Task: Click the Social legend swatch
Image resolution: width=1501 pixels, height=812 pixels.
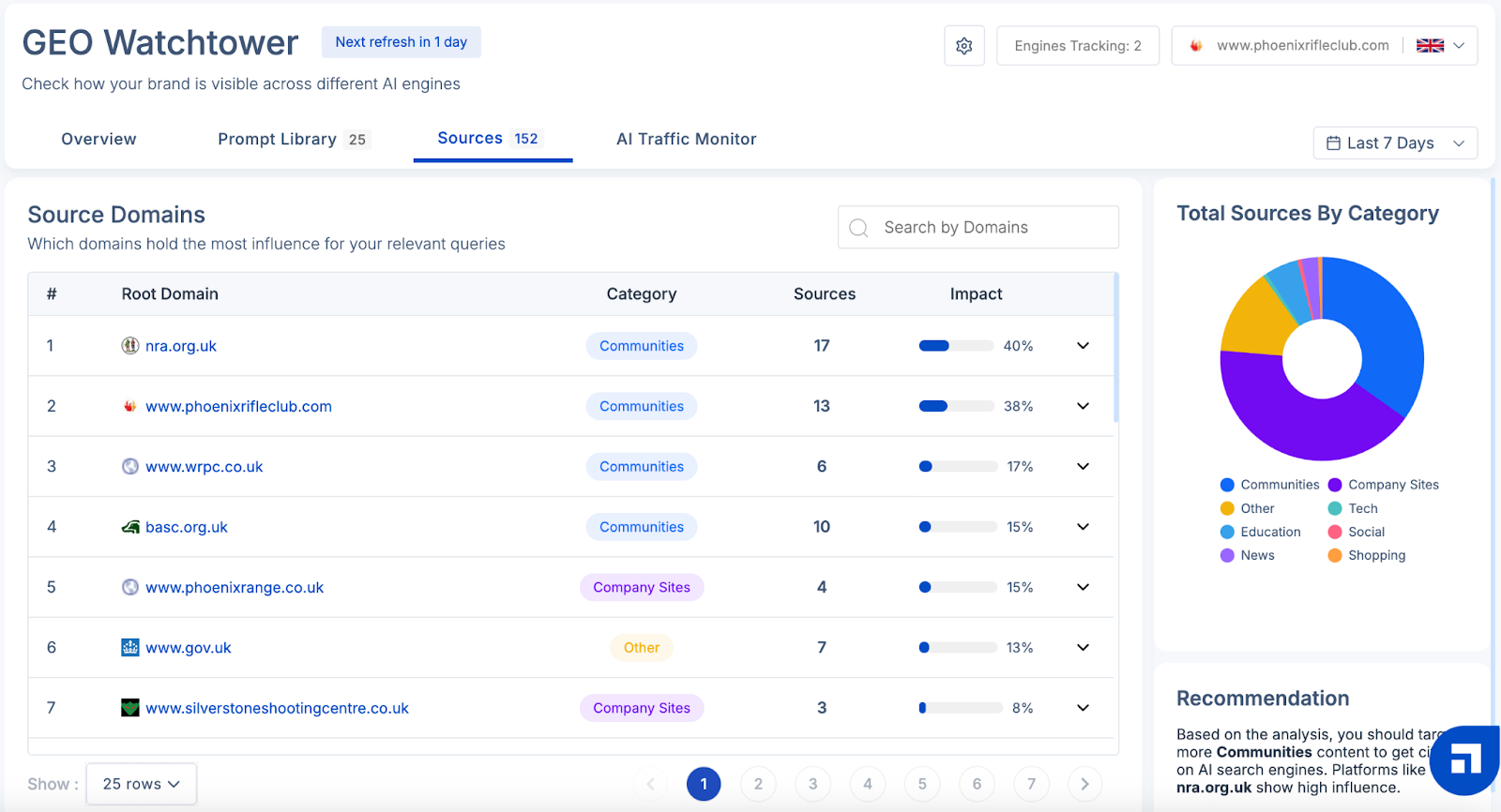Action: tap(1335, 532)
